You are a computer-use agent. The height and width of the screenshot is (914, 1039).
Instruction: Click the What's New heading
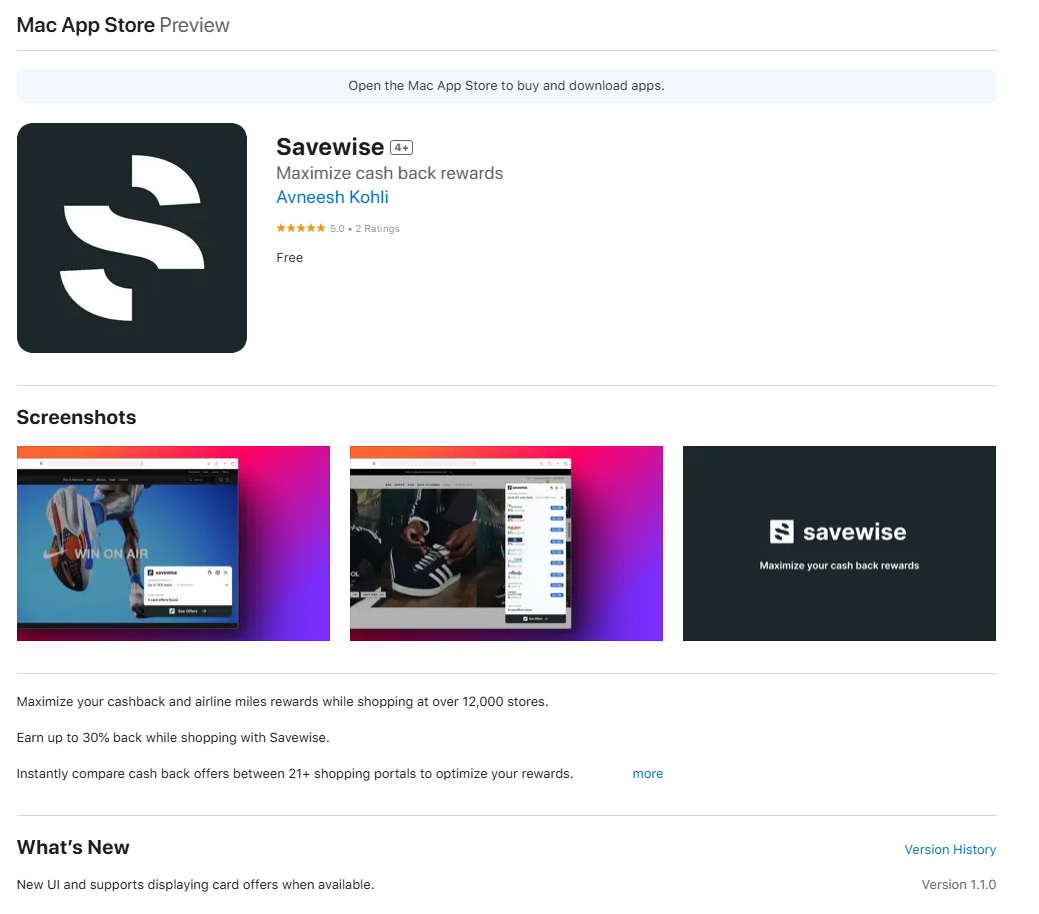pyautogui.click(x=73, y=848)
